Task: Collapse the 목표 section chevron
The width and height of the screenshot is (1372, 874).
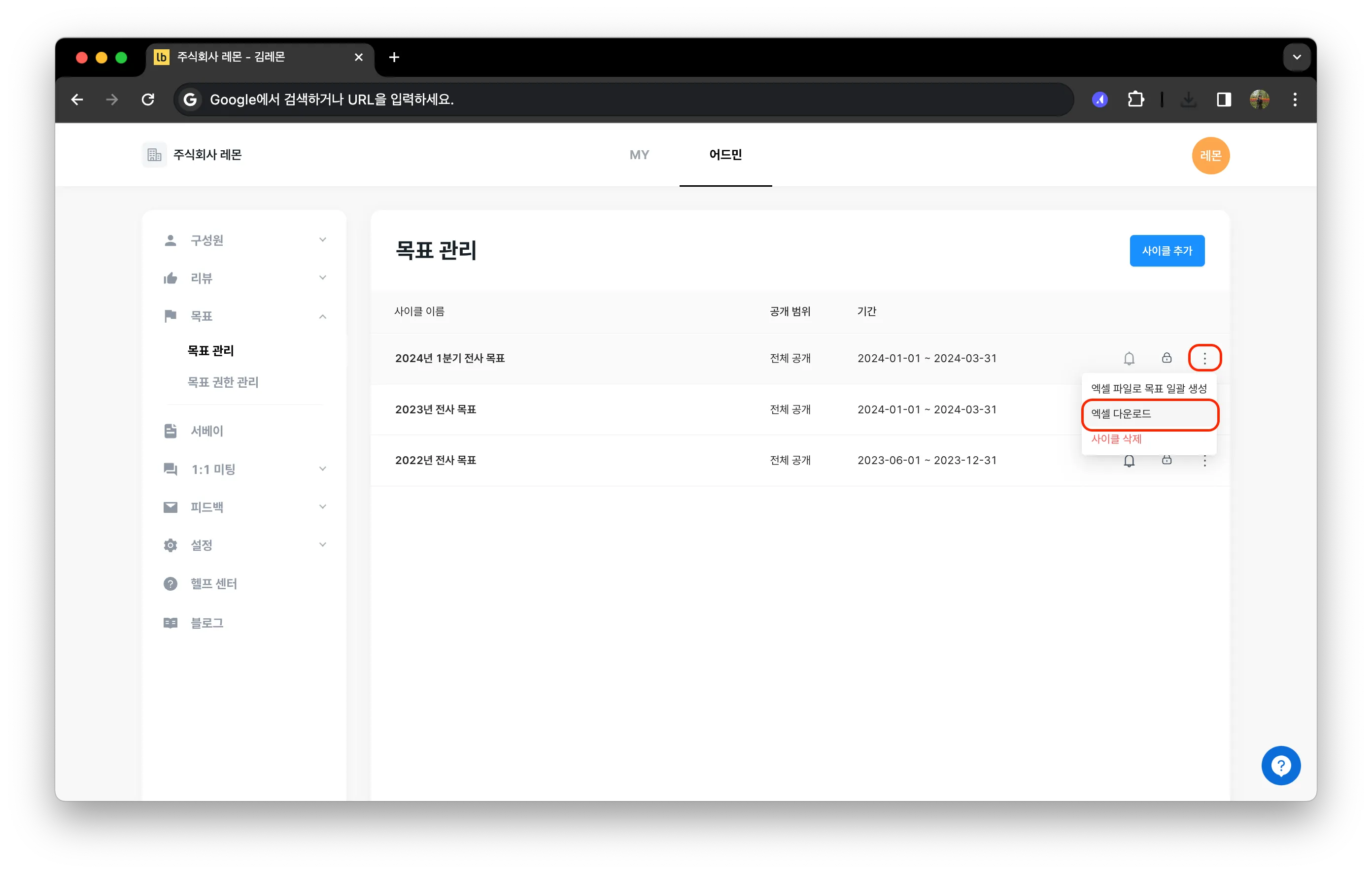Action: [x=322, y=316]
